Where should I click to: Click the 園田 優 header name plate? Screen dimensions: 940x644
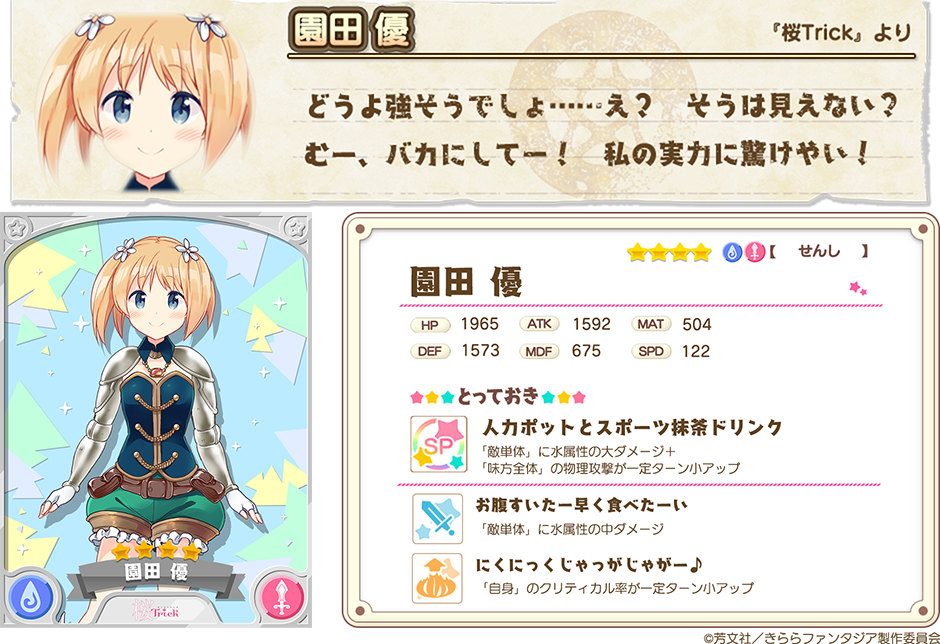coord(352,29)
